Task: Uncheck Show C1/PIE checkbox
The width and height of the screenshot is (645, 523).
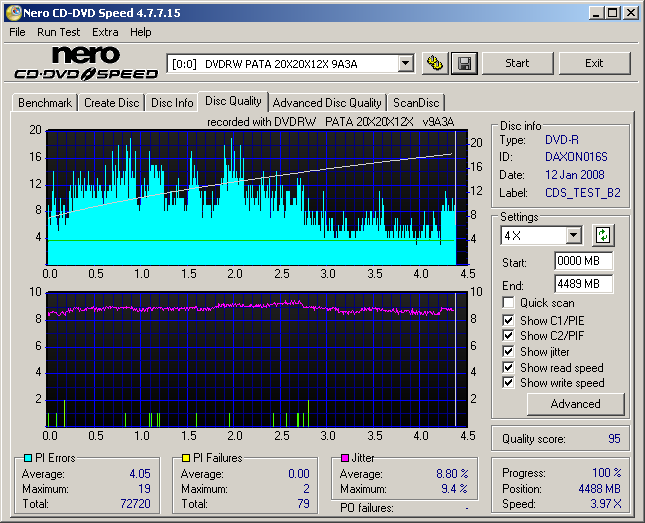Action: coord(508,320)
